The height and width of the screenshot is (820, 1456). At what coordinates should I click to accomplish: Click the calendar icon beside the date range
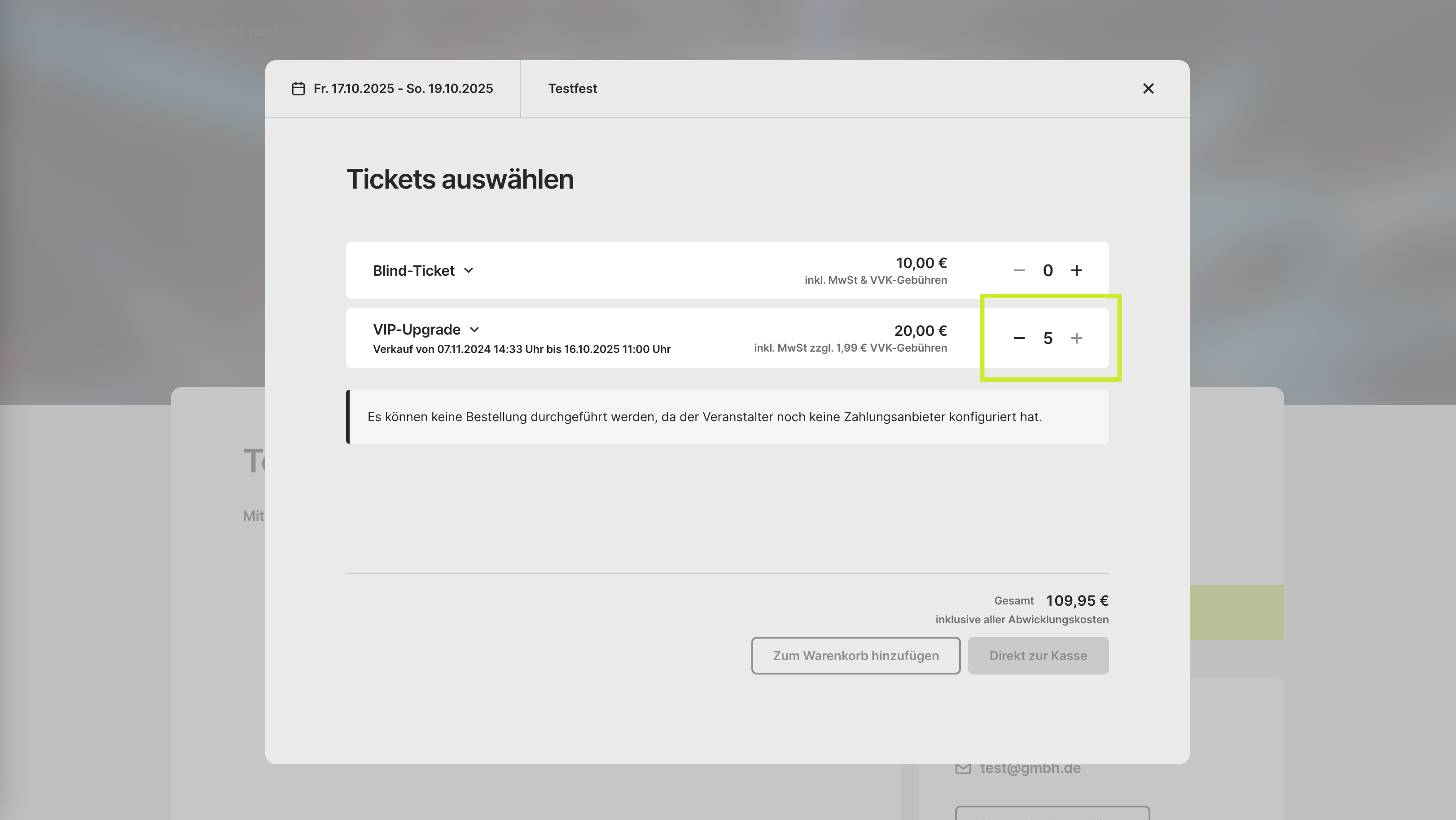298,89
